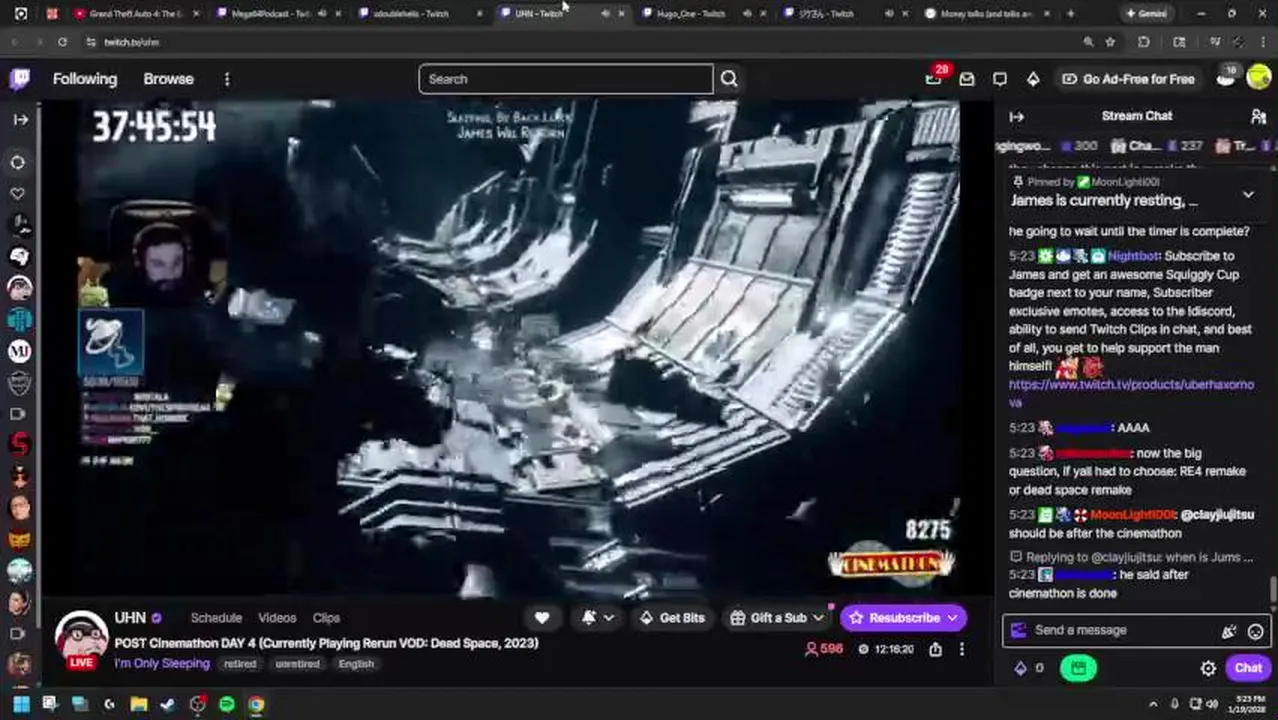The width and height of the screenshot is (1278, 720).
Task: Reload the page in the browser
Action: (62, 42)
